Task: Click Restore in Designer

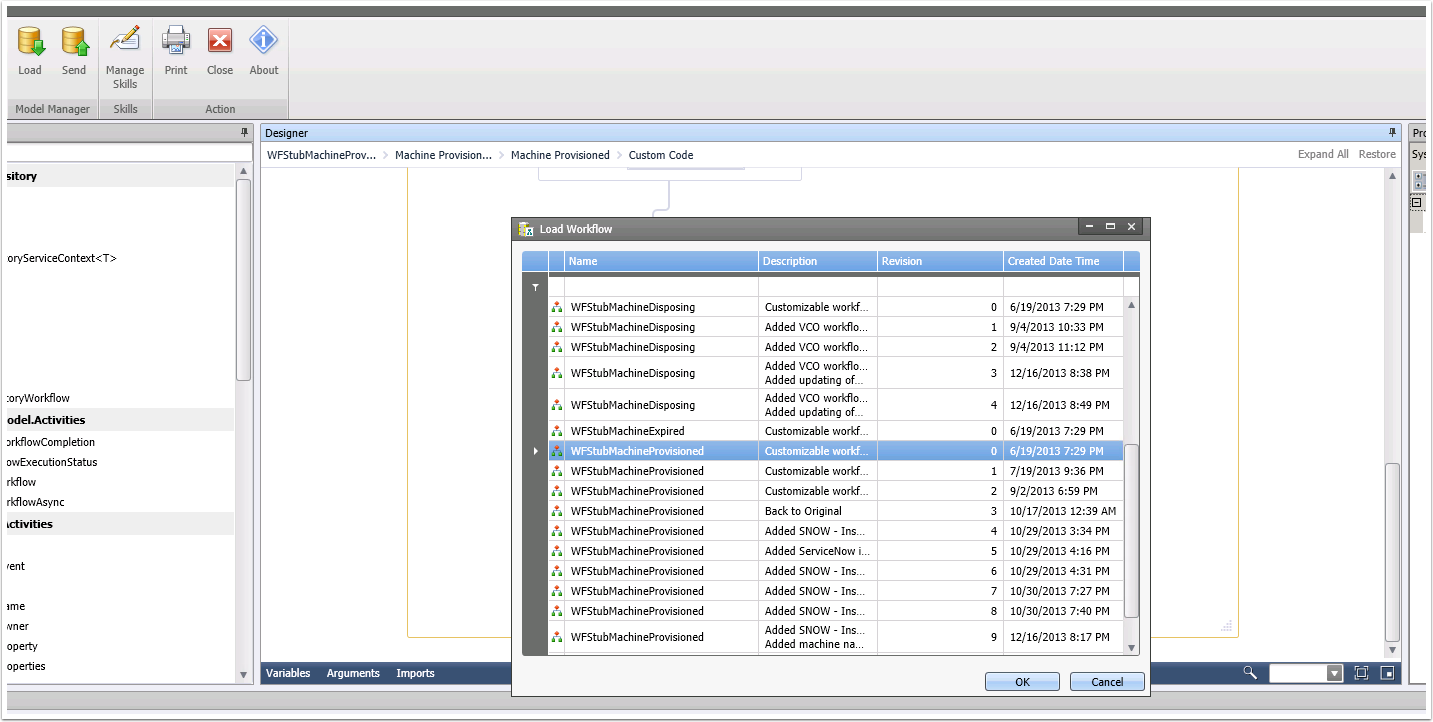Action: [x=1377, y=154]
